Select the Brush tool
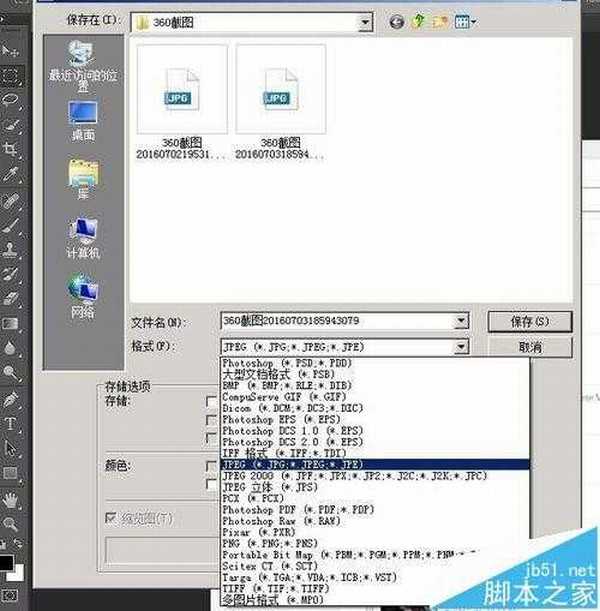600x611 pixels. (9, 226)
